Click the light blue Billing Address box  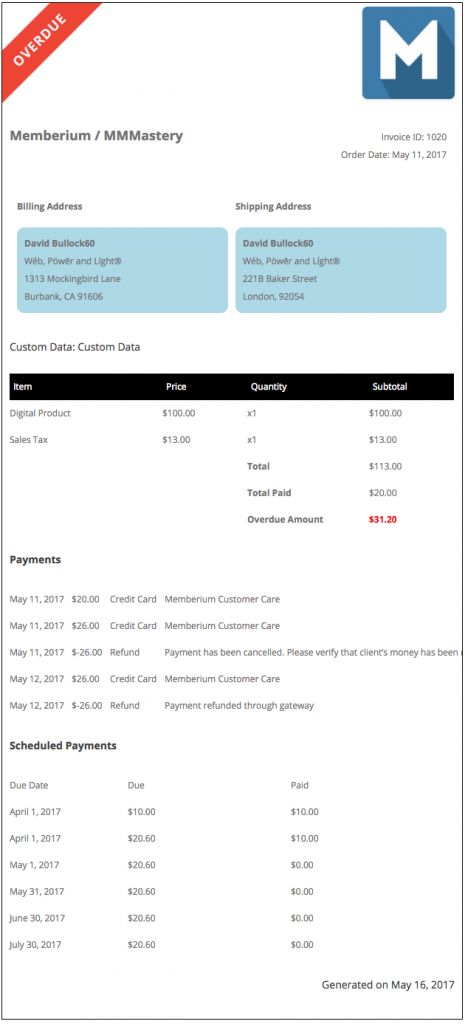pyautogui.click(x=122, y=270)
